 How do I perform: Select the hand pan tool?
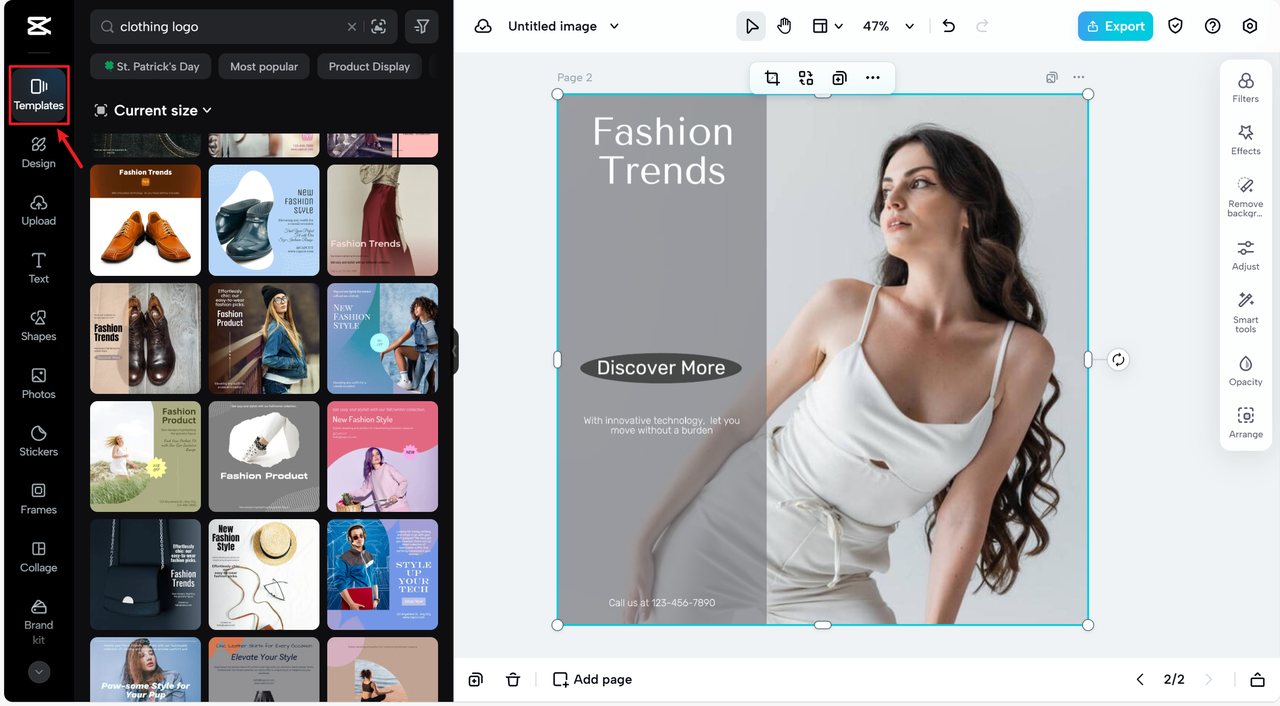pyautogui.click(x=785, y=26)
